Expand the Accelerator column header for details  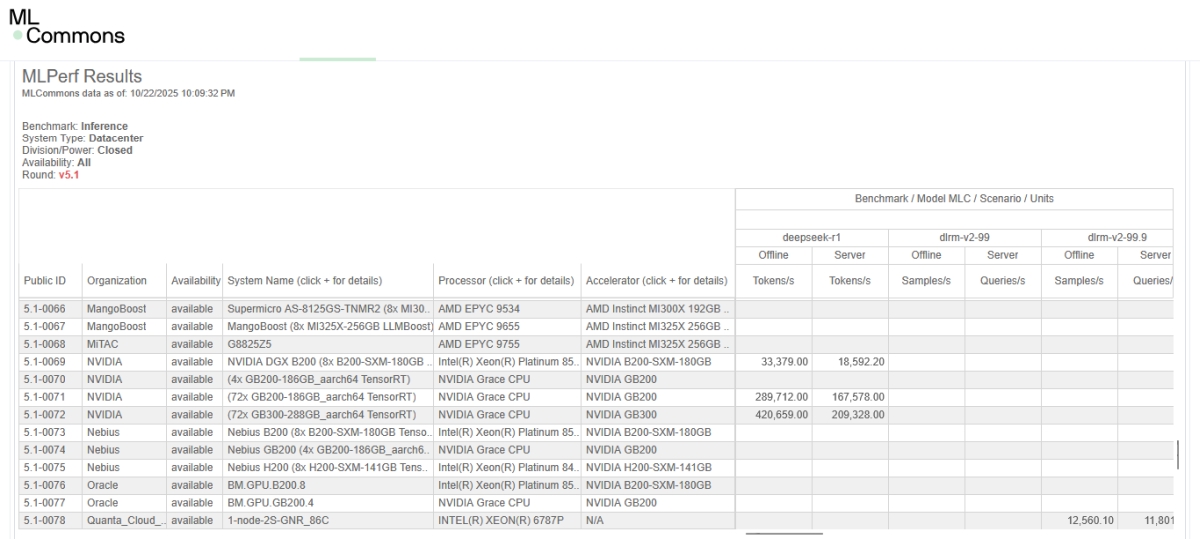tap(656, 281)
